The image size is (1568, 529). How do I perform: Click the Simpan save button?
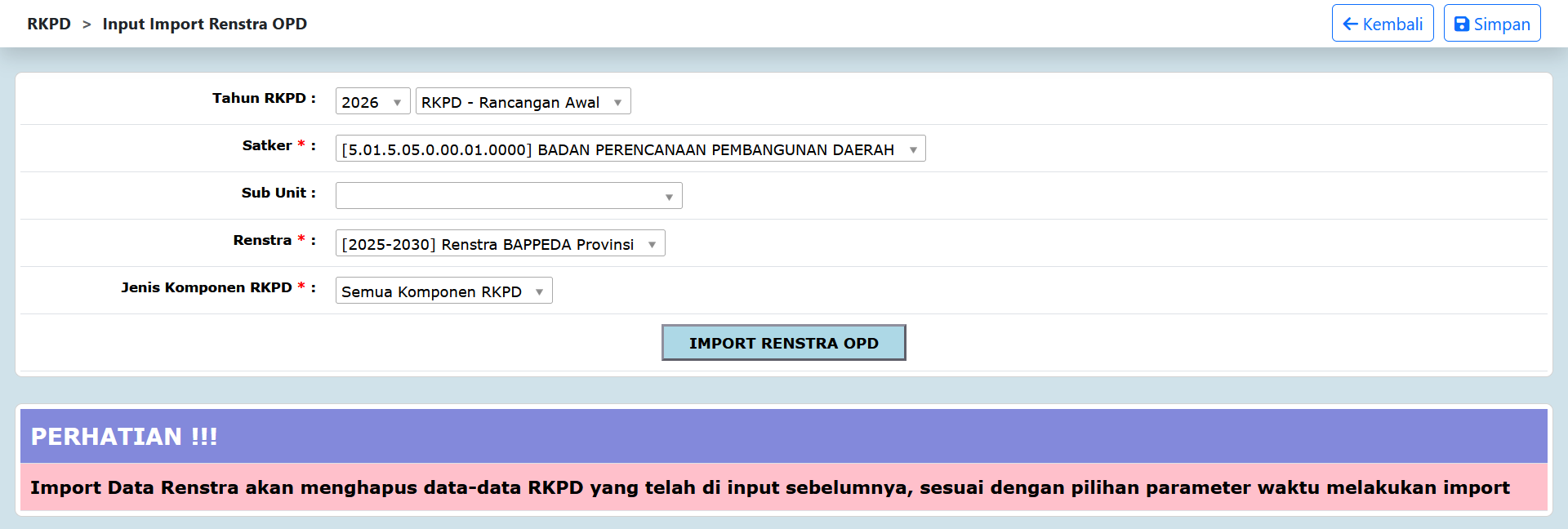(1492, 24)
